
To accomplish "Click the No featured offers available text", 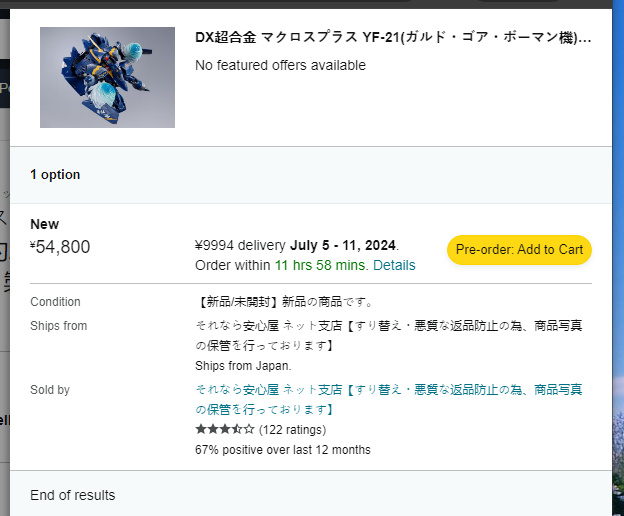I will click(280, 65).
